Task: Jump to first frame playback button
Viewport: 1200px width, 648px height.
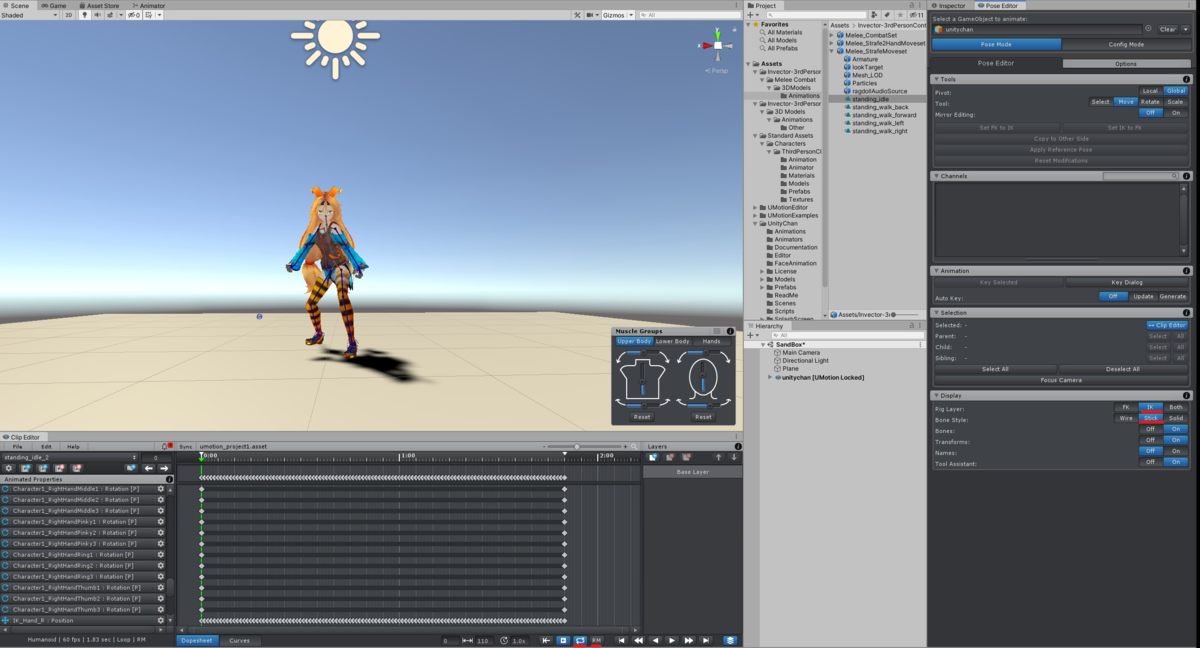Action: pyautogui.click(x=621, y=640)
